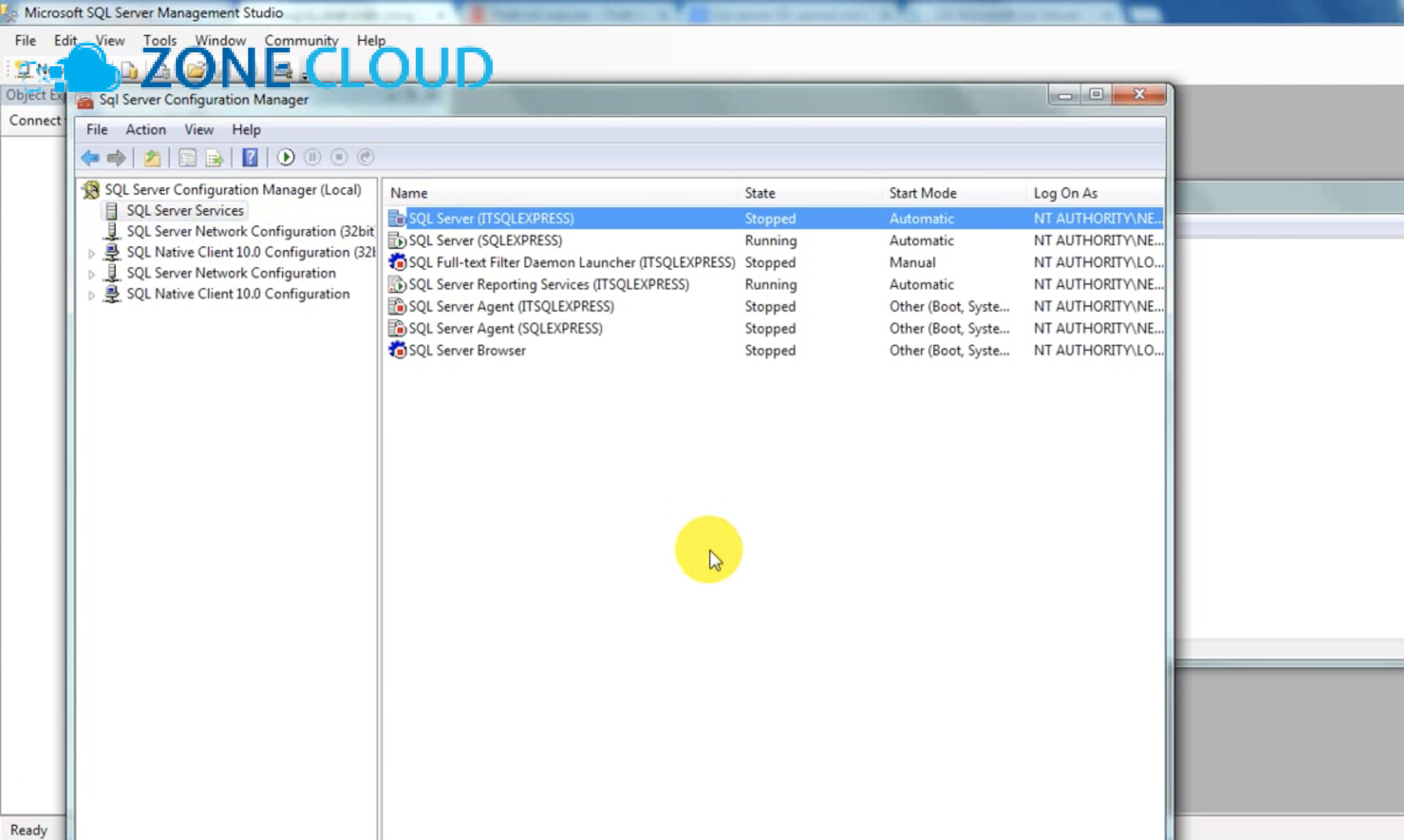Open the Properties toolbar icon
Image resolution: width=1404 pixels, height=840 pixels.
click(188, 157)
